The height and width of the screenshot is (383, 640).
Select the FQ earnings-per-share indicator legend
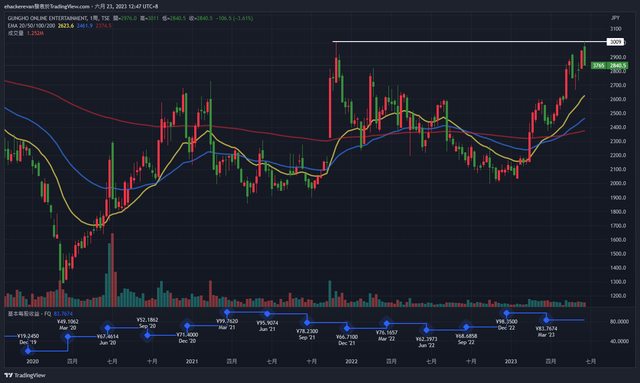(29, 314)
